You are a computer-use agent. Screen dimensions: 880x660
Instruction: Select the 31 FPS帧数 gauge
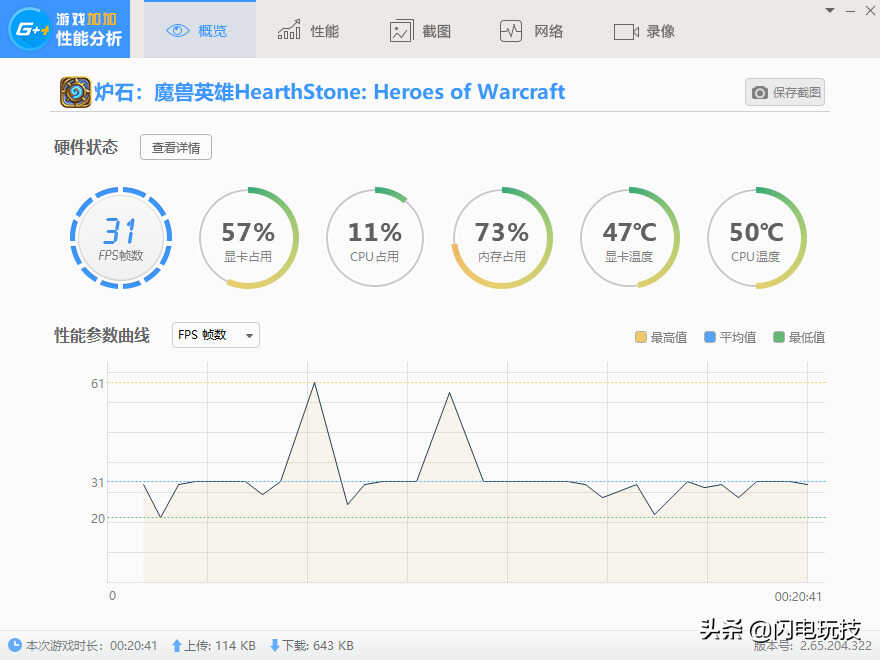121,238
